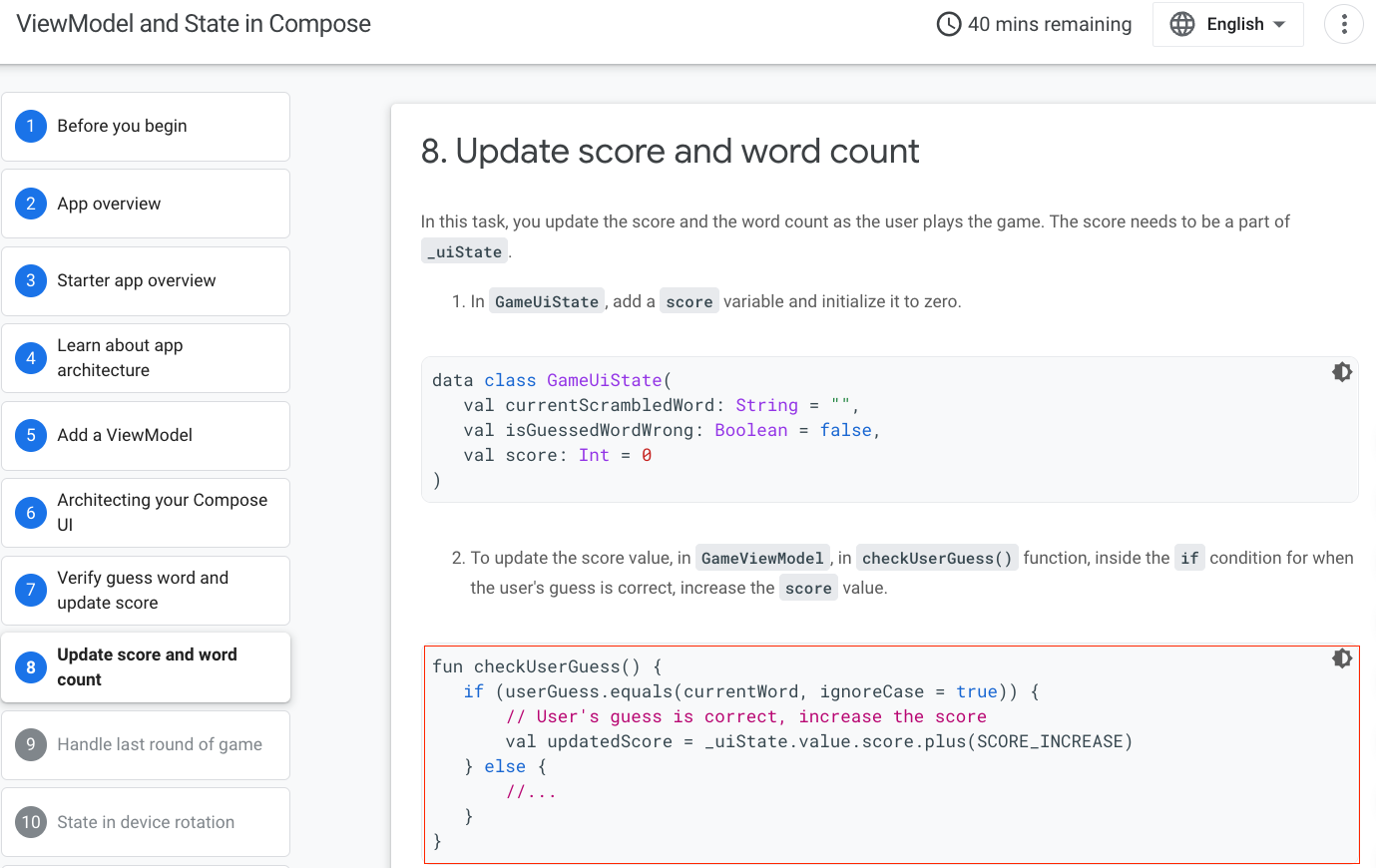Click the globe icon beside English

click(x=1180, y=24)
